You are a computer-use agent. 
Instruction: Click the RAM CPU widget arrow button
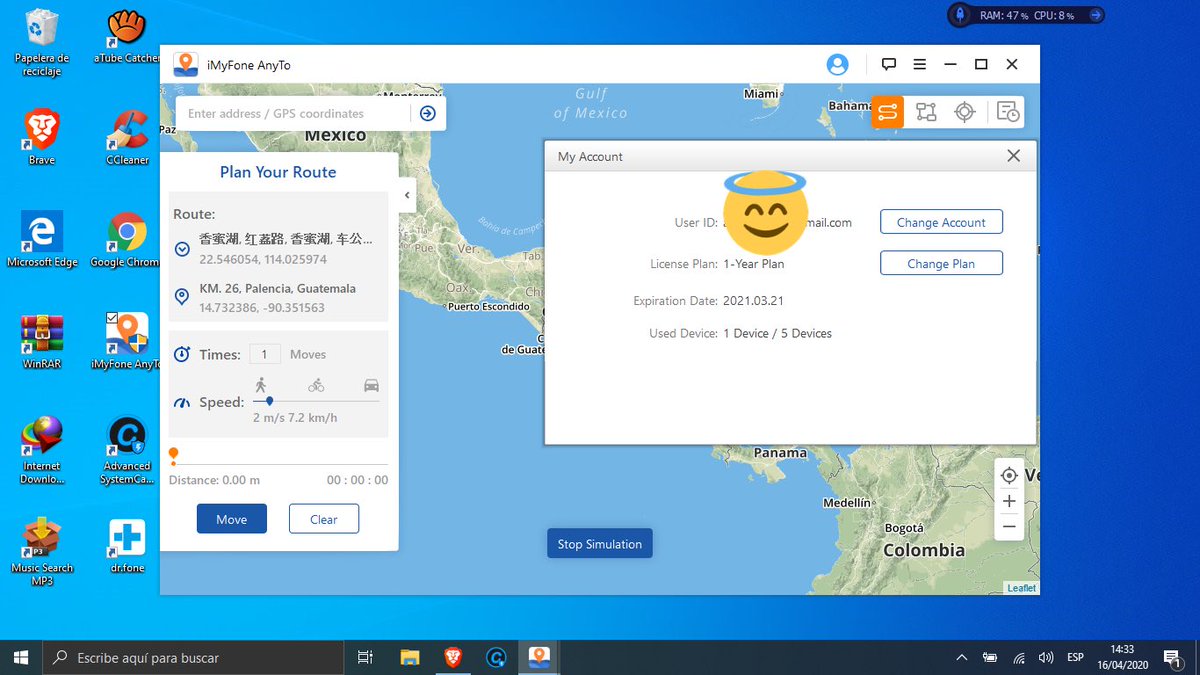click(1096, 15)
